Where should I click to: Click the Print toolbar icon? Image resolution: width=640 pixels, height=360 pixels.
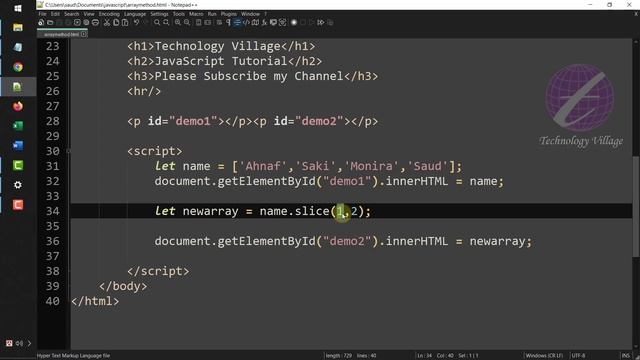coord(95,22)
